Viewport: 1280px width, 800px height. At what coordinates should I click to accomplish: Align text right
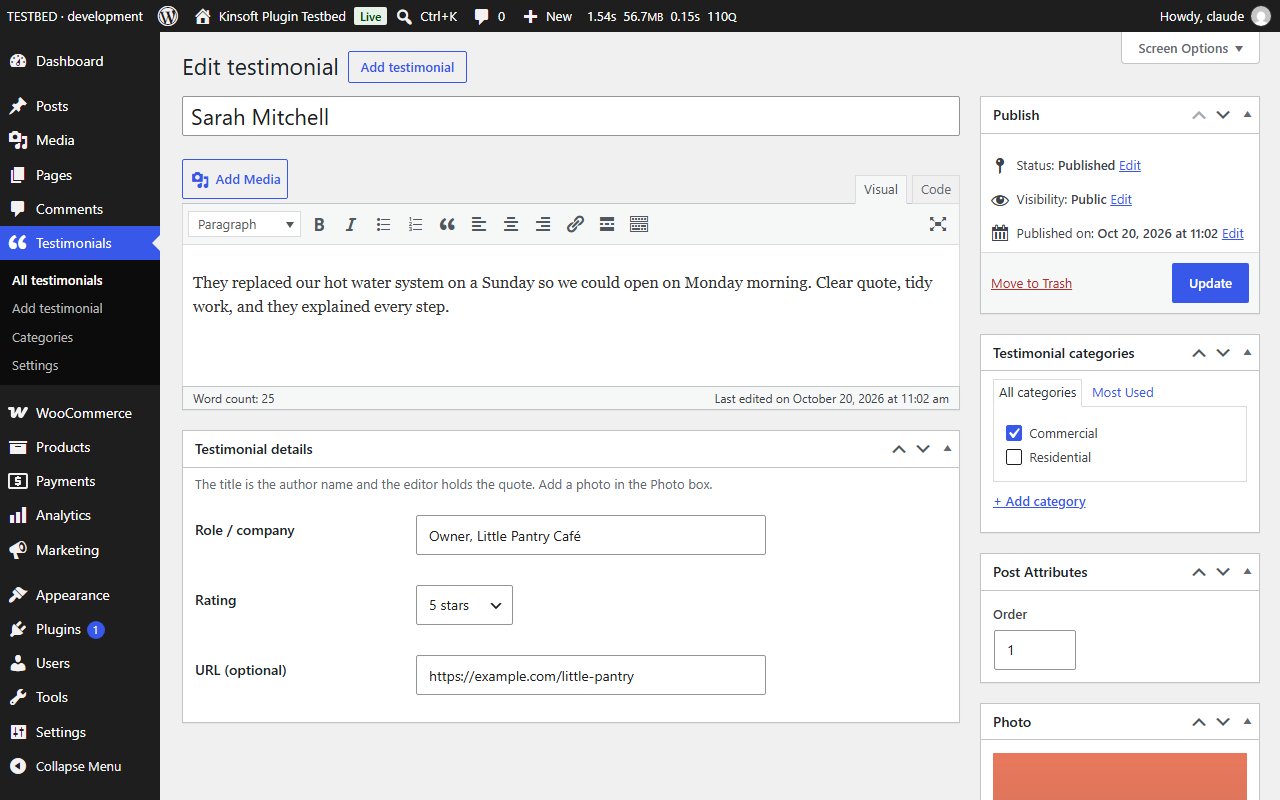click(543, 225)
